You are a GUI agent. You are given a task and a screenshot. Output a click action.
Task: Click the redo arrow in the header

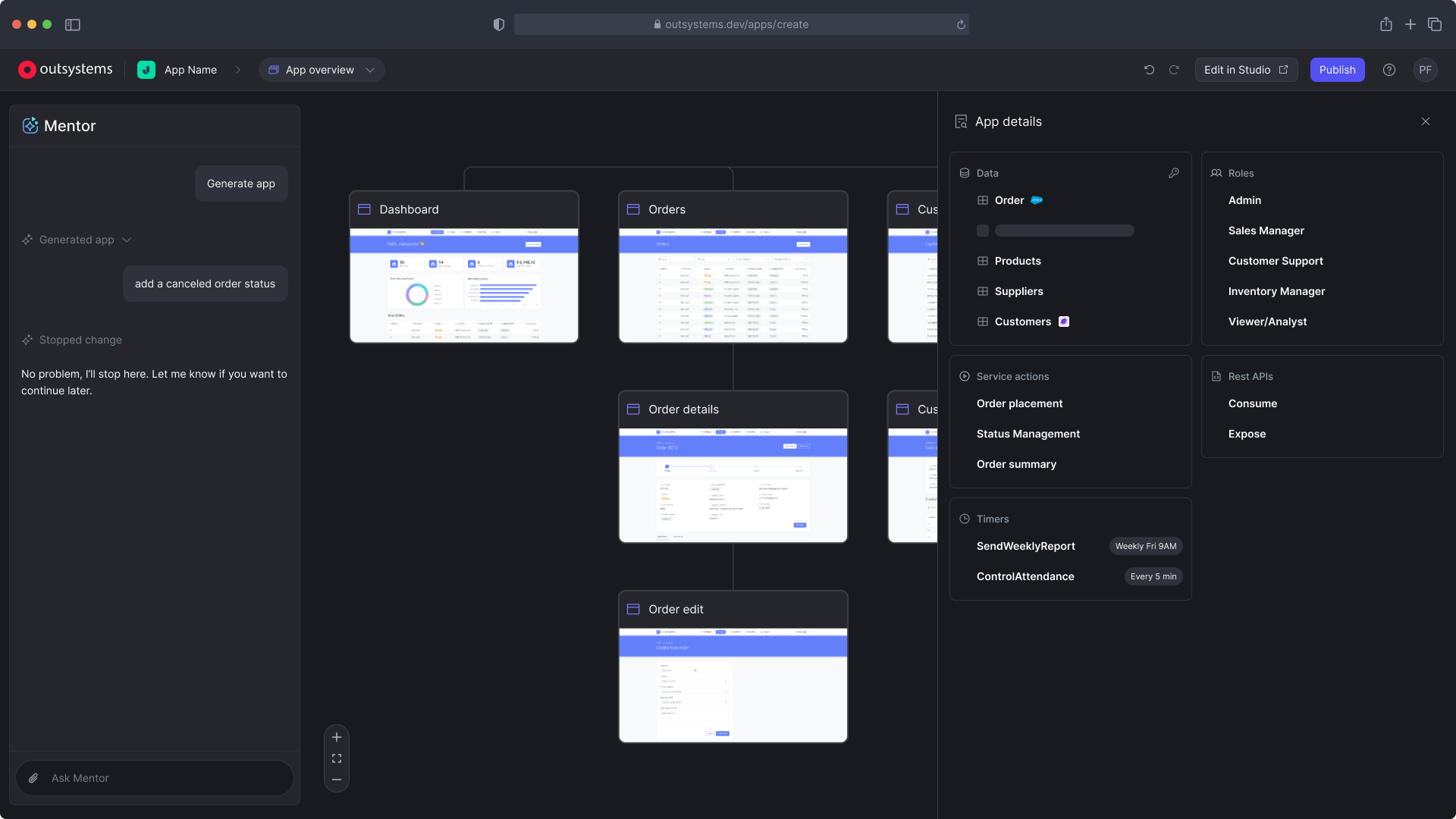[x=1174, y=70]
